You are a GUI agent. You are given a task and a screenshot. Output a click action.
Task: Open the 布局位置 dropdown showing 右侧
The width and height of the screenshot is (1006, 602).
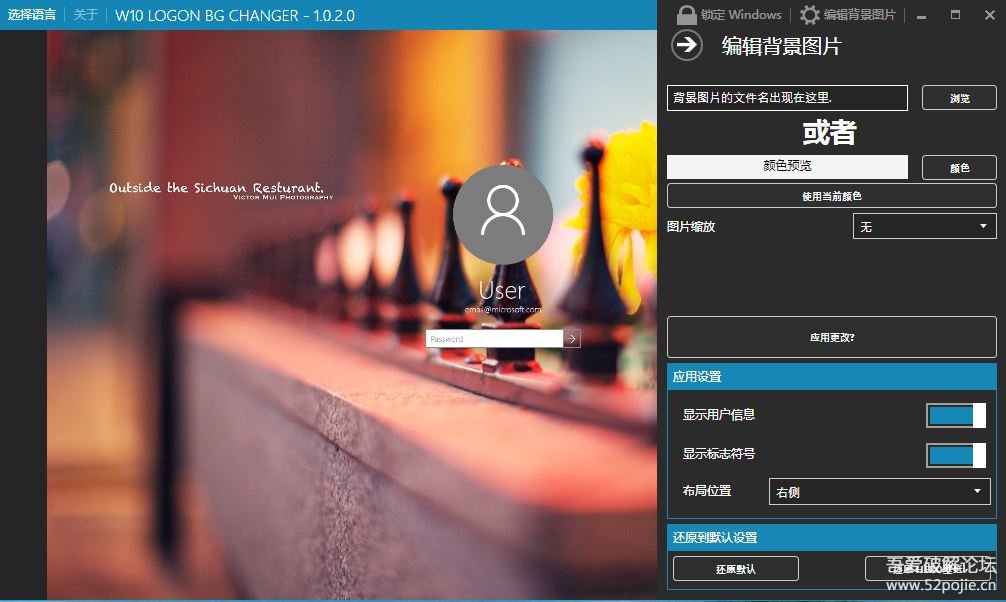(x=879, y=492)
